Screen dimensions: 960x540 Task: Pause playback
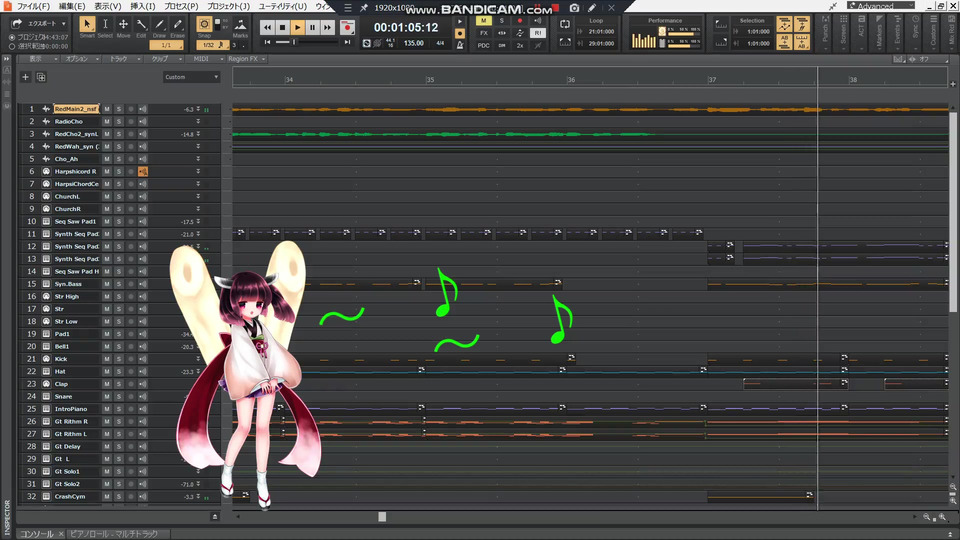(312, 28)
